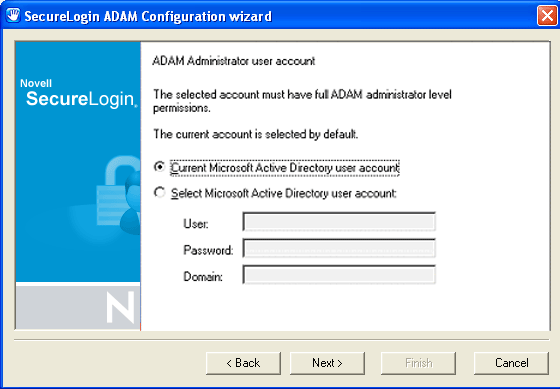The height and width of the screenshot is (389, 560).
Task: Click the ADAM Administrator user account heading
Action: pos(234,61)
